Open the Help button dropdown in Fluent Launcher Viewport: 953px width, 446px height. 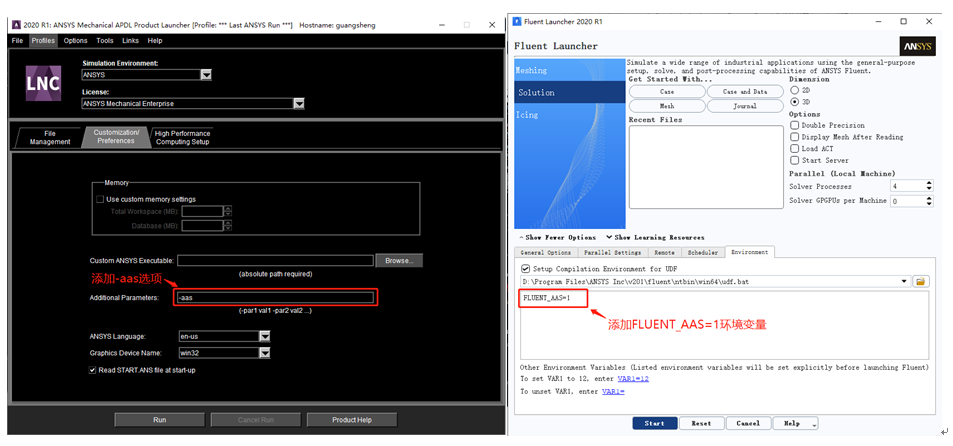[814, 424]
